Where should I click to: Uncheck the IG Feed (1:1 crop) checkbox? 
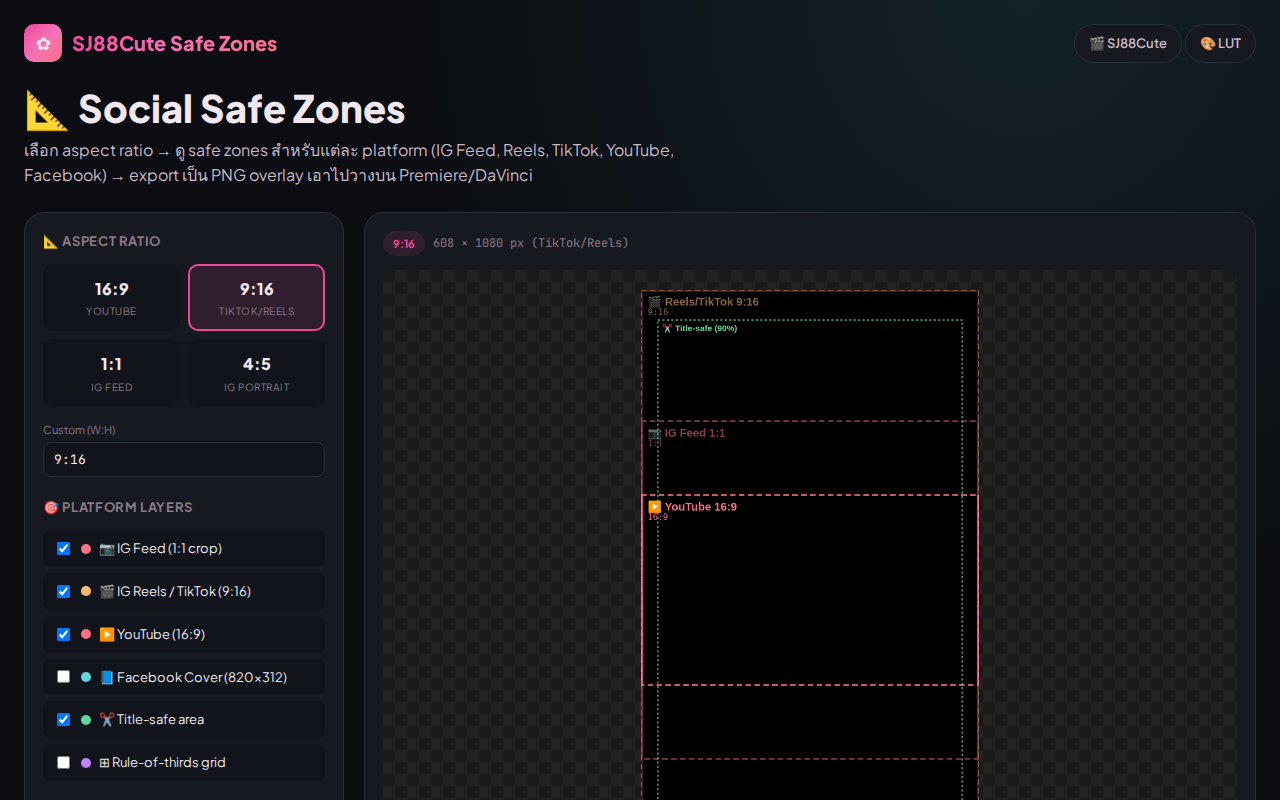tap(64, 548)
